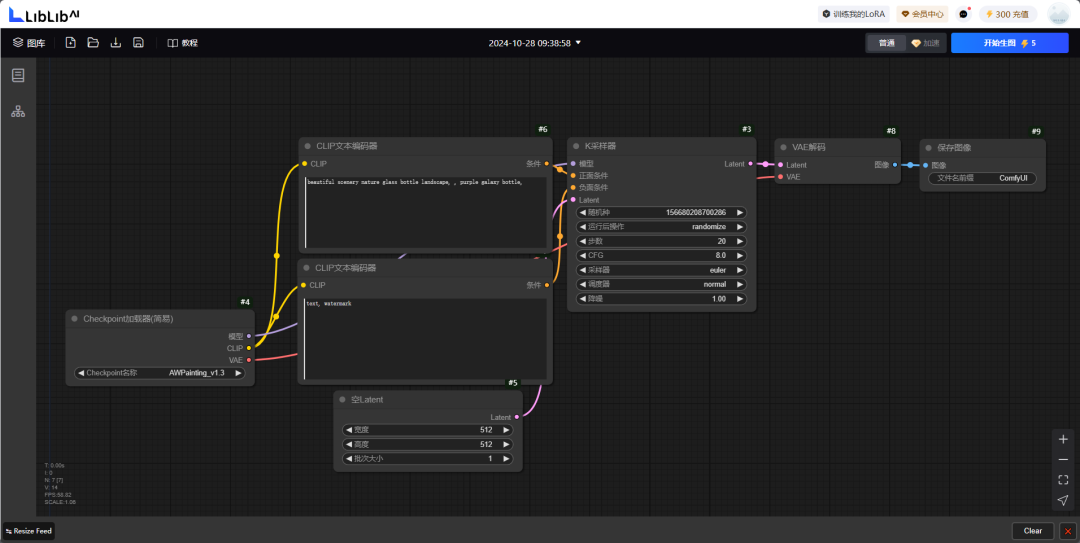Screen dimensions: 1080x543
Task: Decrease 高度 height with left arrow
Action: coord(349,444)
